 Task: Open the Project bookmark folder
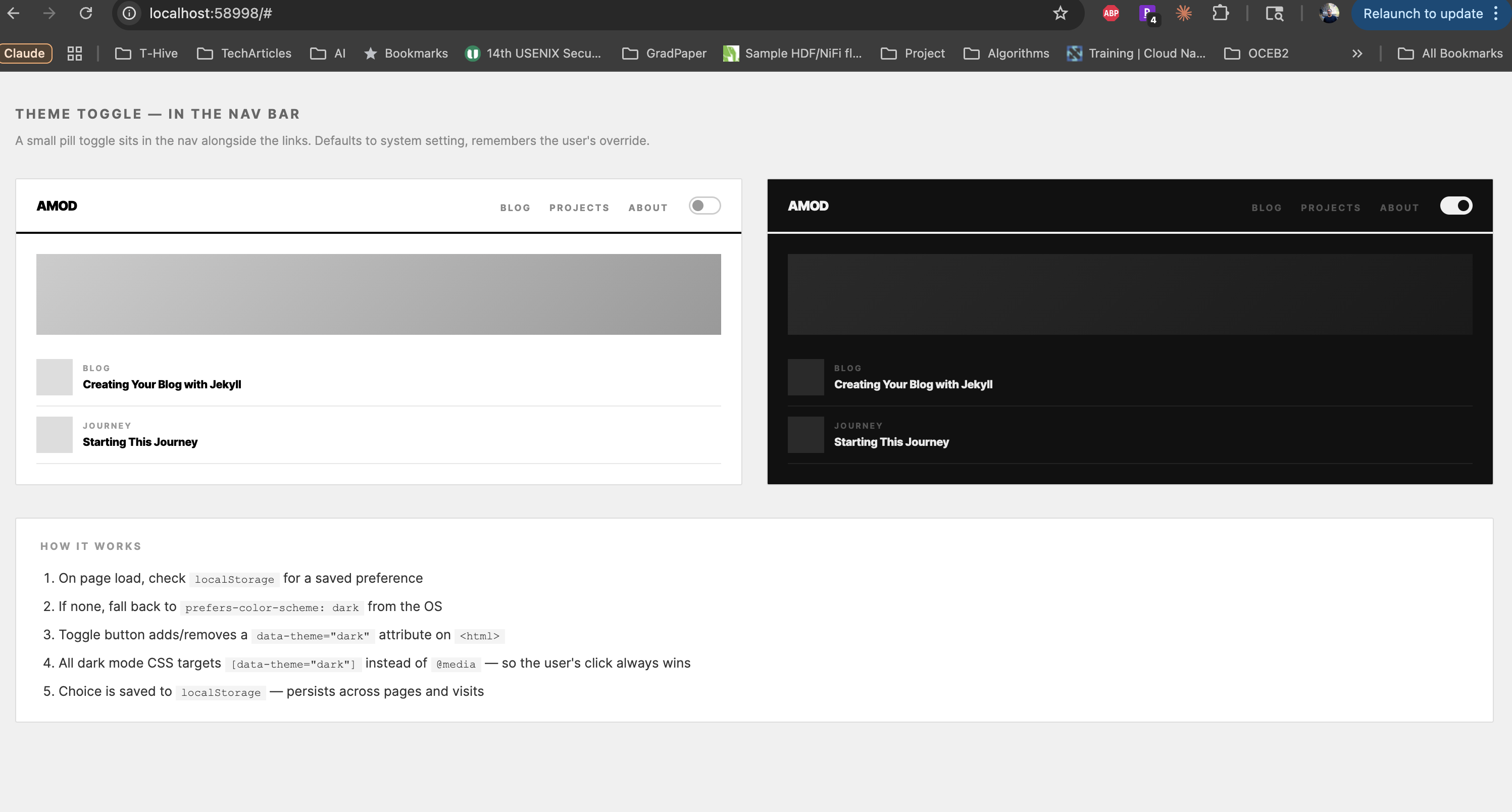913,54
